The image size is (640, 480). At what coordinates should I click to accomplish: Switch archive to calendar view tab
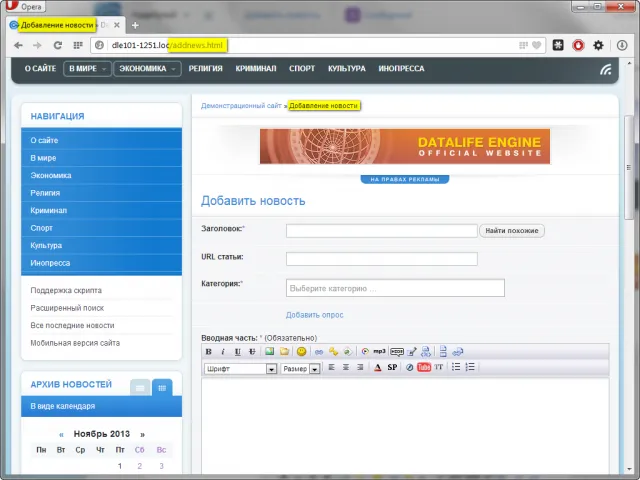coord(162,388)
